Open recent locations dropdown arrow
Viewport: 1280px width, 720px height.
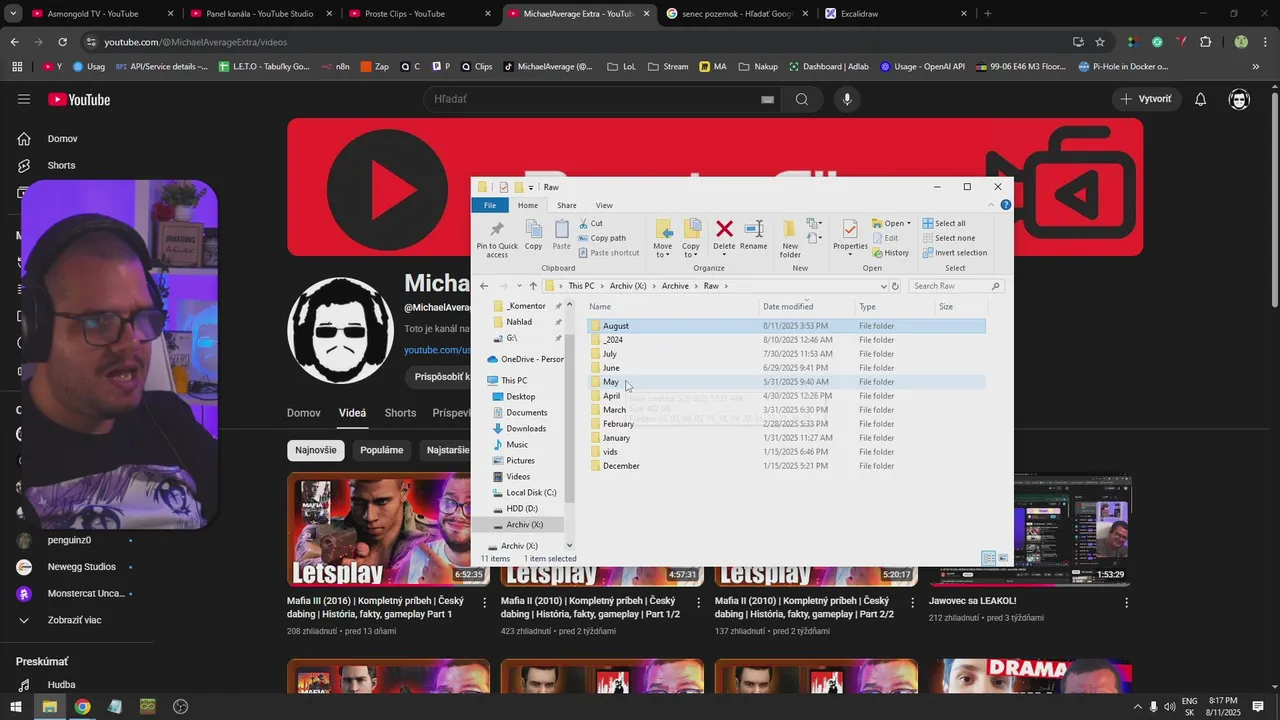(x=518, y=286)
